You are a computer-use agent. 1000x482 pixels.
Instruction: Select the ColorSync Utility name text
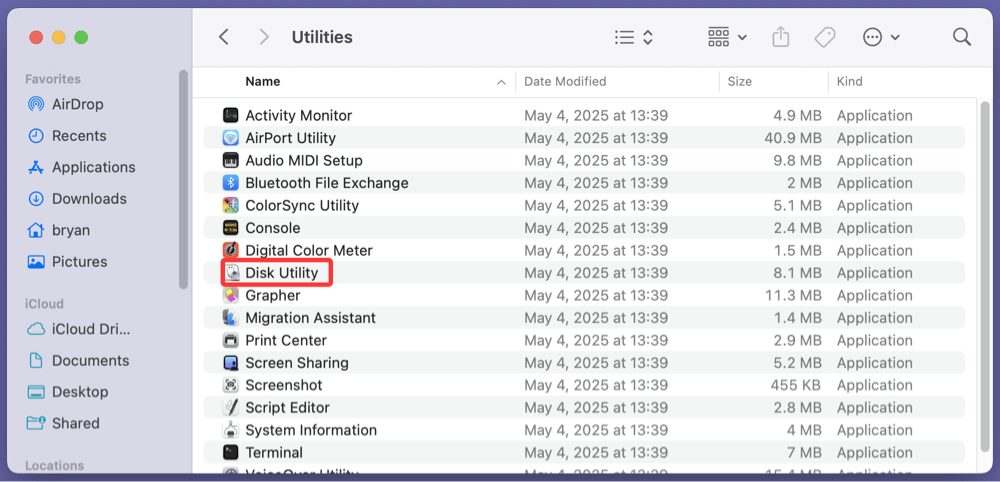302,205
